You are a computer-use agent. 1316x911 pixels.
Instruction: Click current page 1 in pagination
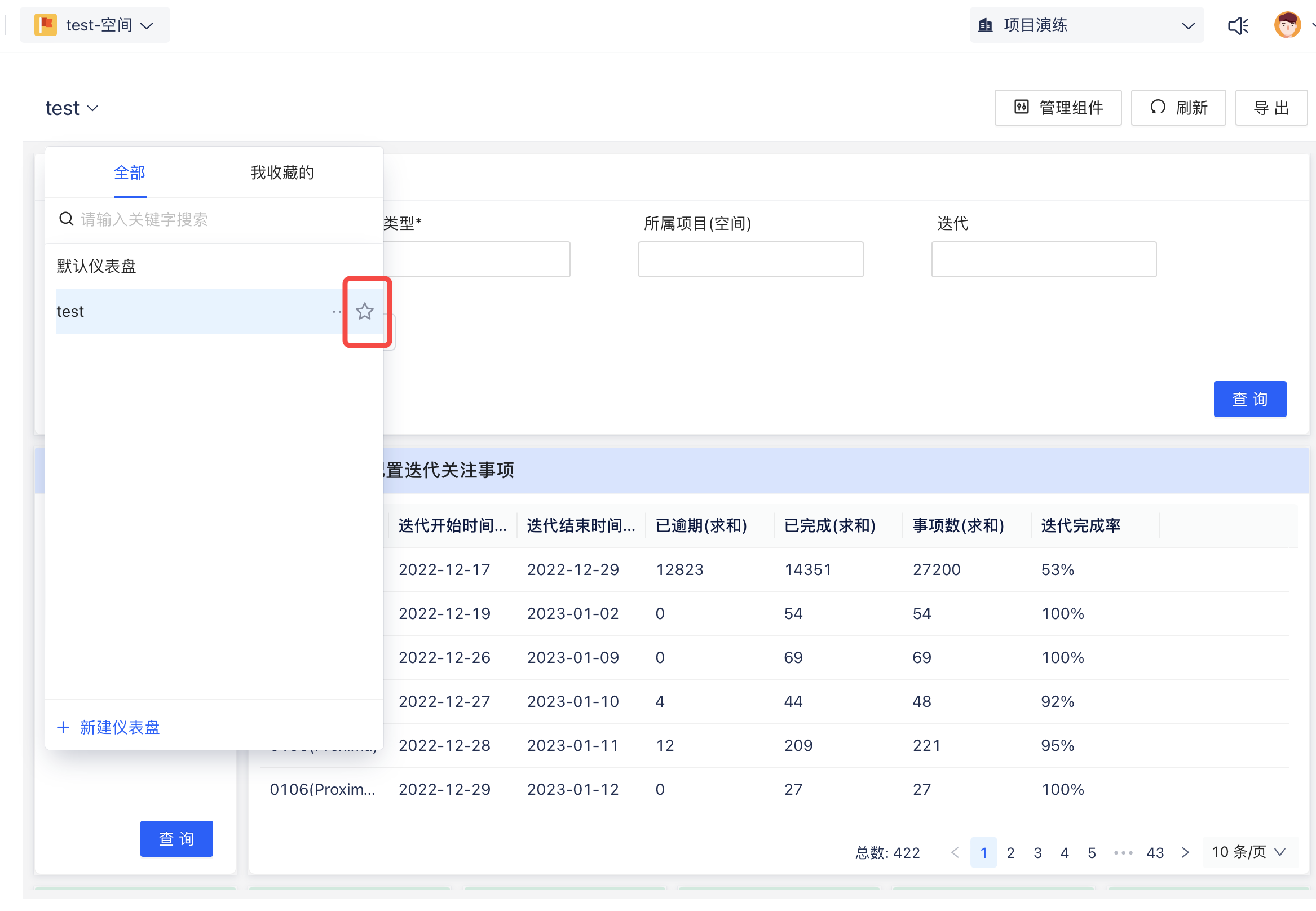tap(984, 853)
